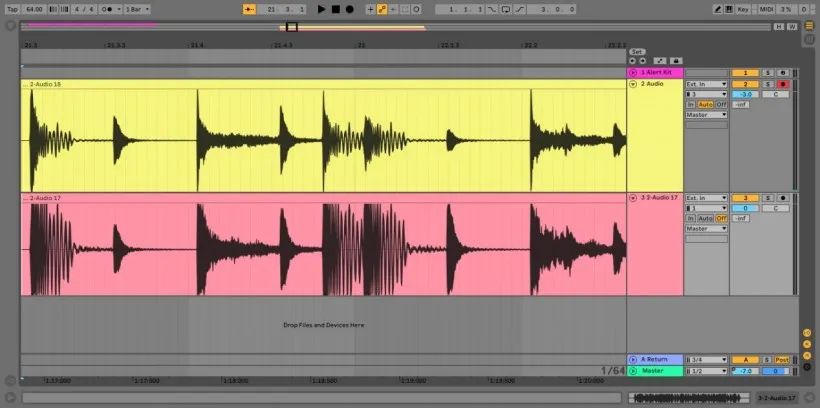820x408 pixels.
Task: Solo the 3 2-Audio 17 track
Action: click(767, 198)
